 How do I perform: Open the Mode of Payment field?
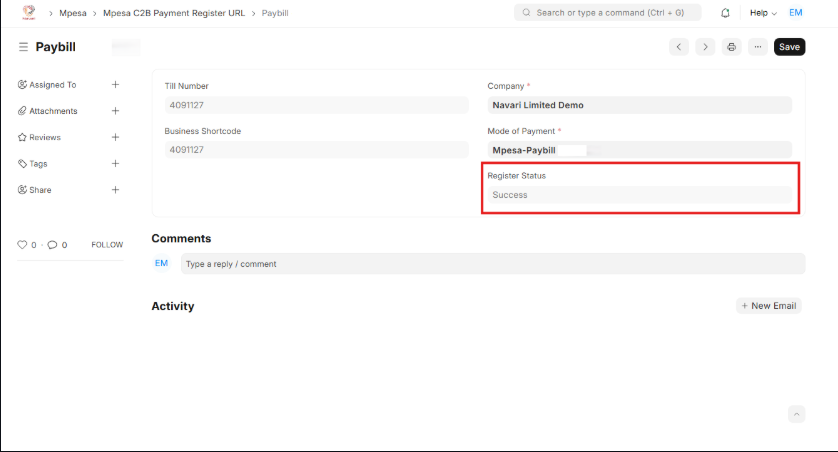click(x=639, y=150)
